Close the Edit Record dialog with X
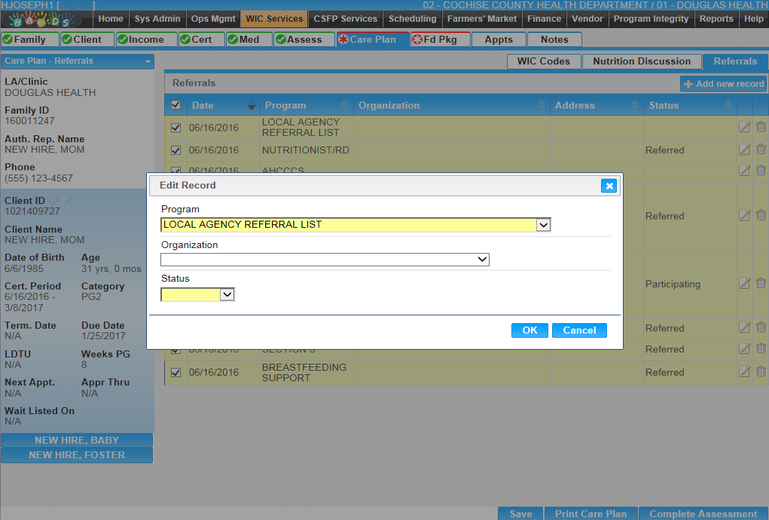This screenshot has width=769, height=520. 608,186
